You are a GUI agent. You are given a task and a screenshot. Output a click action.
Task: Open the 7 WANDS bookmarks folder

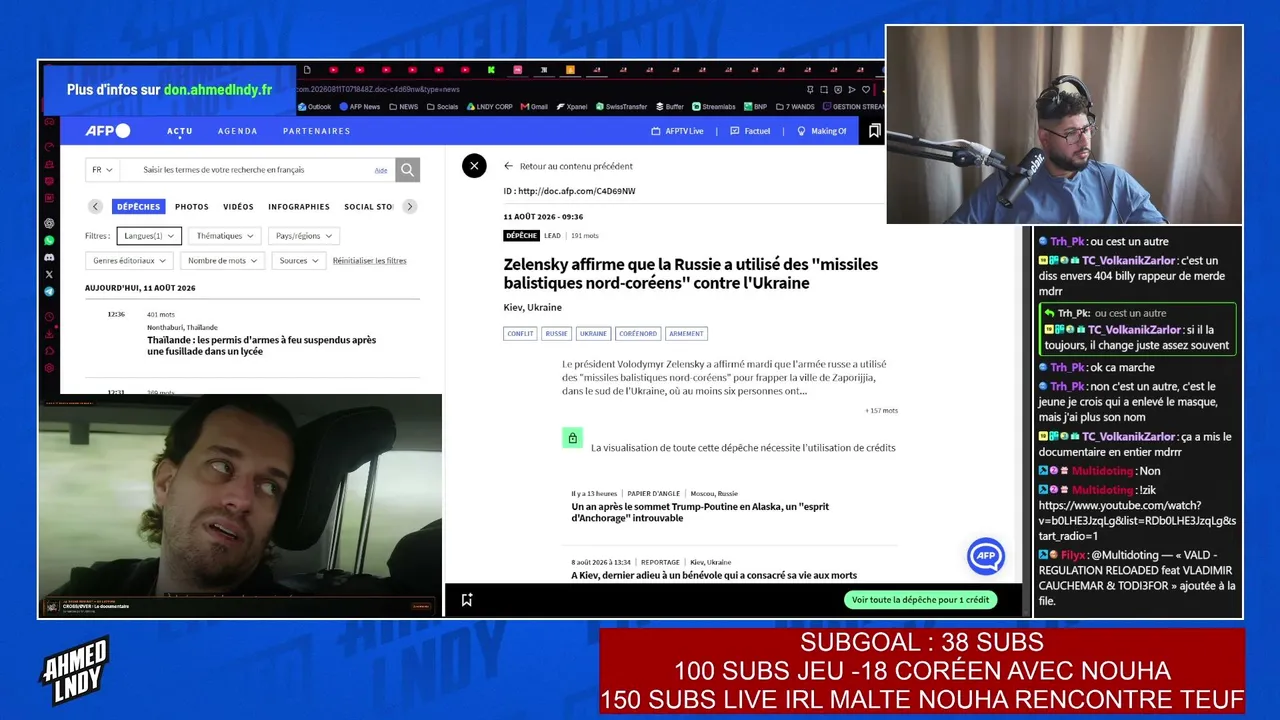tap(795, 107)
